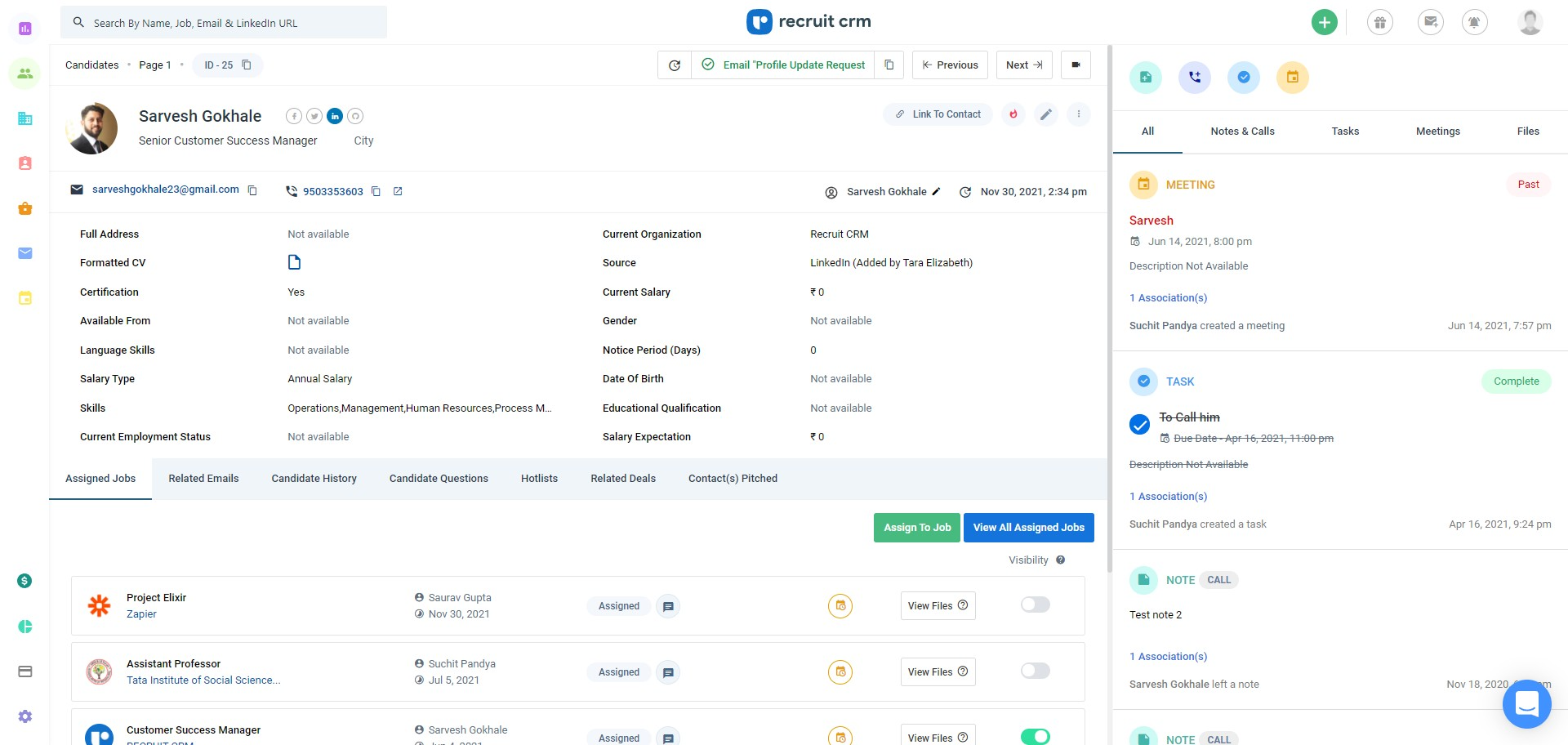The width and height of the screenshot is (1568, 745).
Task: Click the add meeting calendar icon
Action: pos(1293,78)
